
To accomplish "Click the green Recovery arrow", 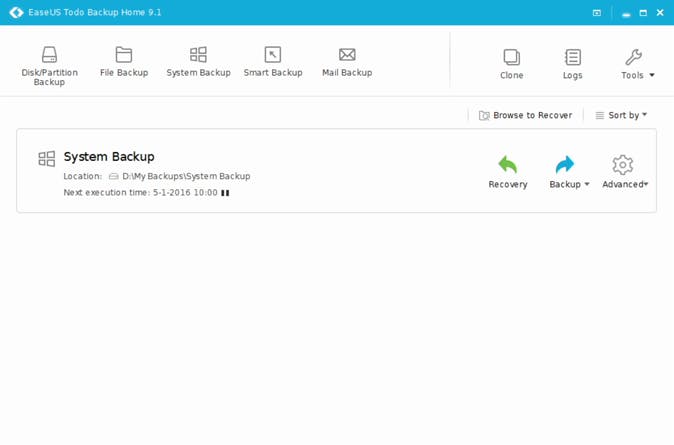I will pyautogui.click(x=508, y=164).
